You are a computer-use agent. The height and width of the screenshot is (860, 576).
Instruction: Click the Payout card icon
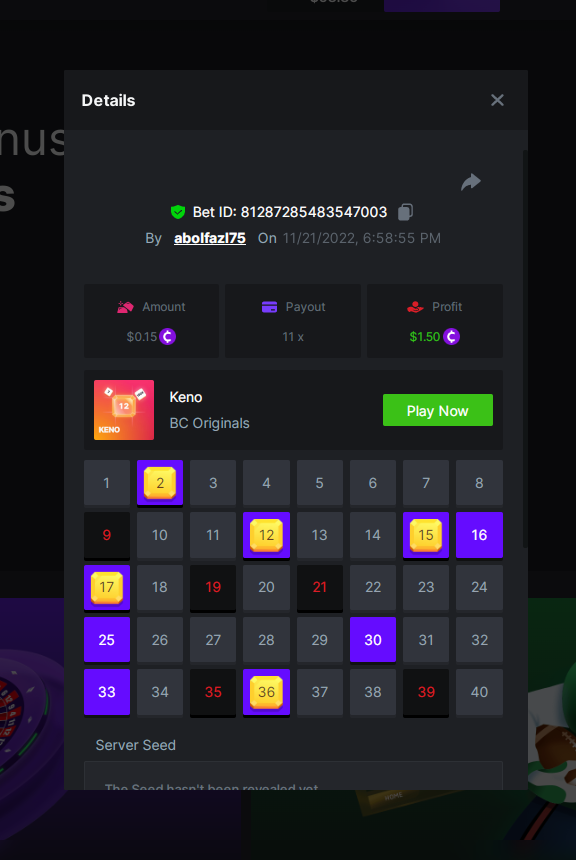(x=269, y=307)
